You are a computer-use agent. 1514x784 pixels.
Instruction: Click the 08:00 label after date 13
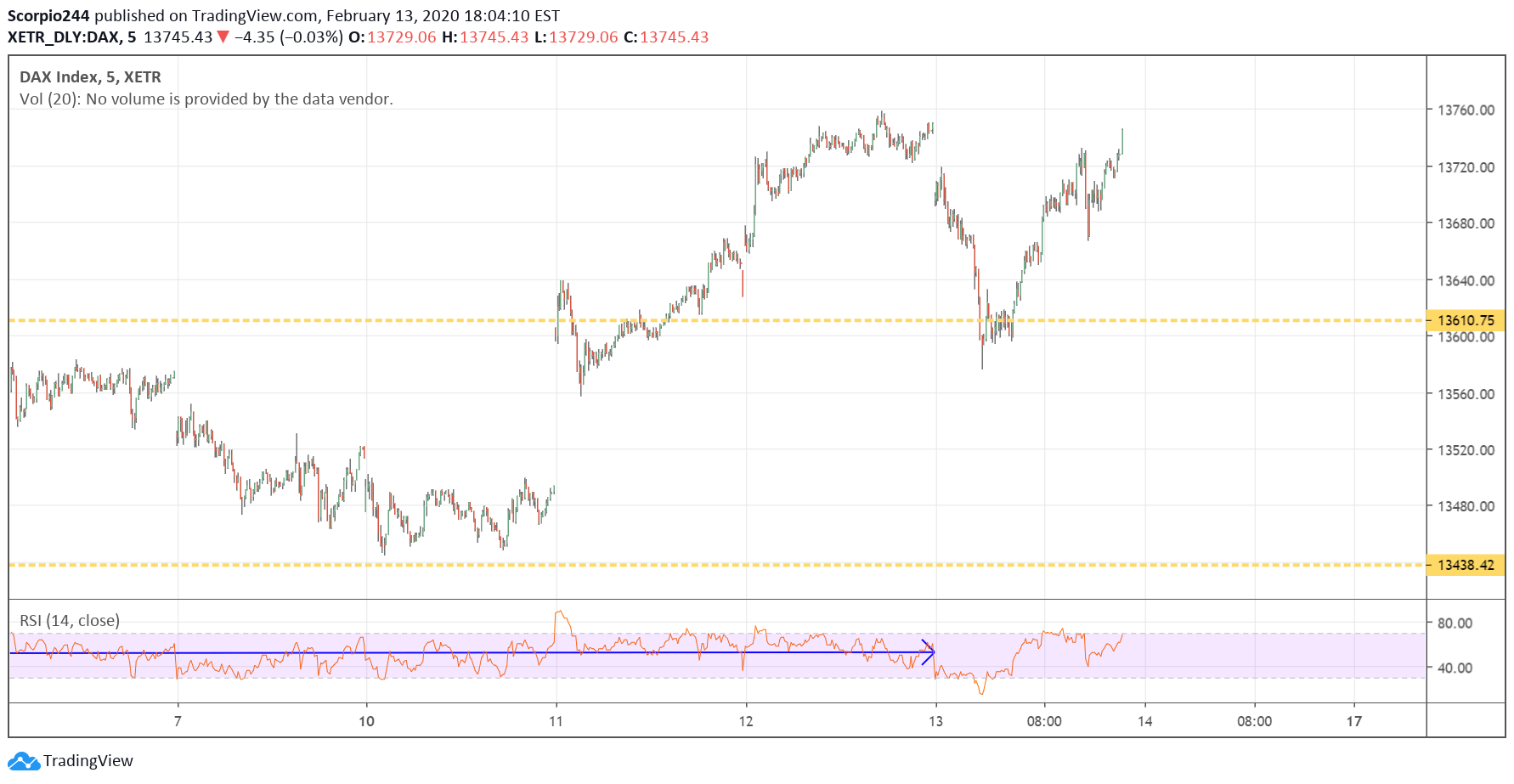coord(1044,722)
